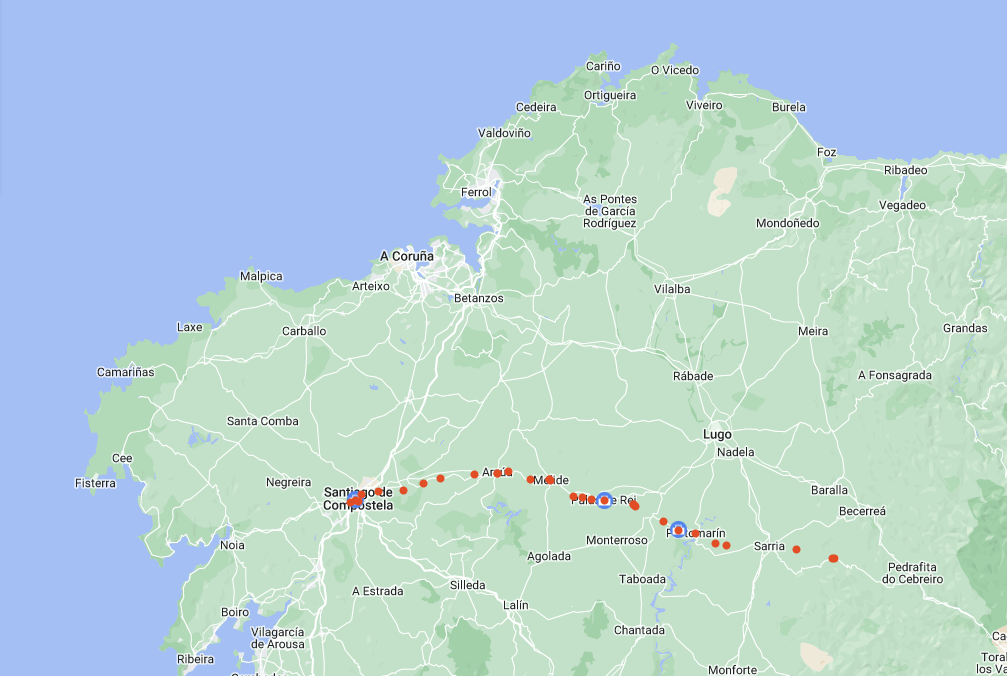1007x676 pixels.
Task: Click the As Pontes de García Rodríguez label
Action: point(609,211)
